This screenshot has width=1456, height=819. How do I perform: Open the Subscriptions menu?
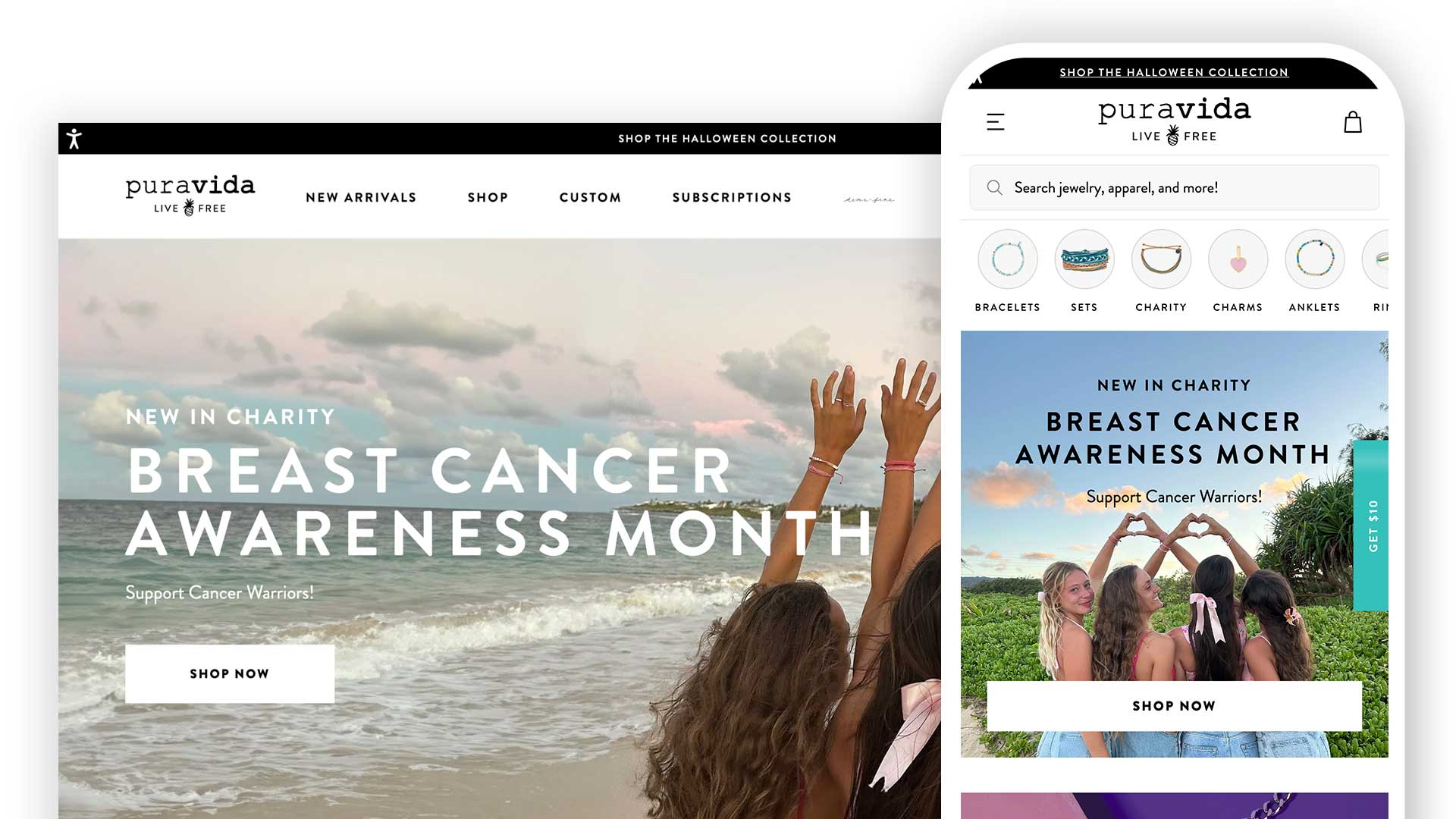[x=732, y=197]
